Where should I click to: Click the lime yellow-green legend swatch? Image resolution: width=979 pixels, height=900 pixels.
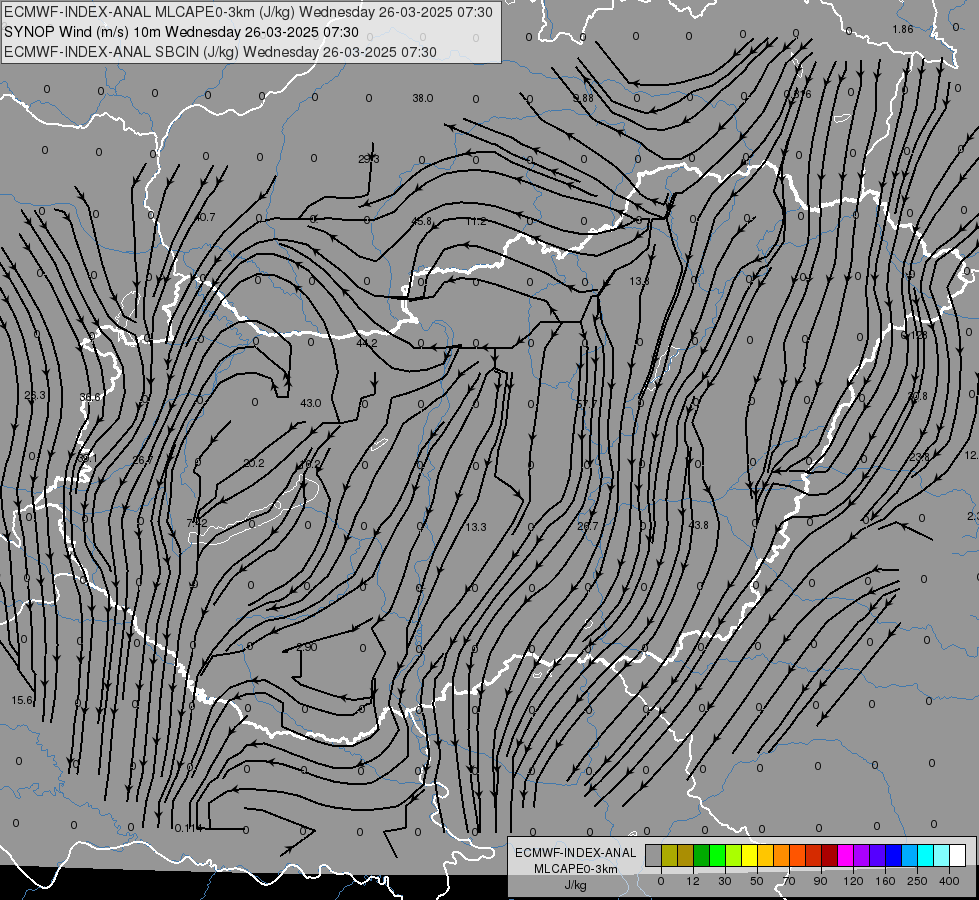pos(734,855)
